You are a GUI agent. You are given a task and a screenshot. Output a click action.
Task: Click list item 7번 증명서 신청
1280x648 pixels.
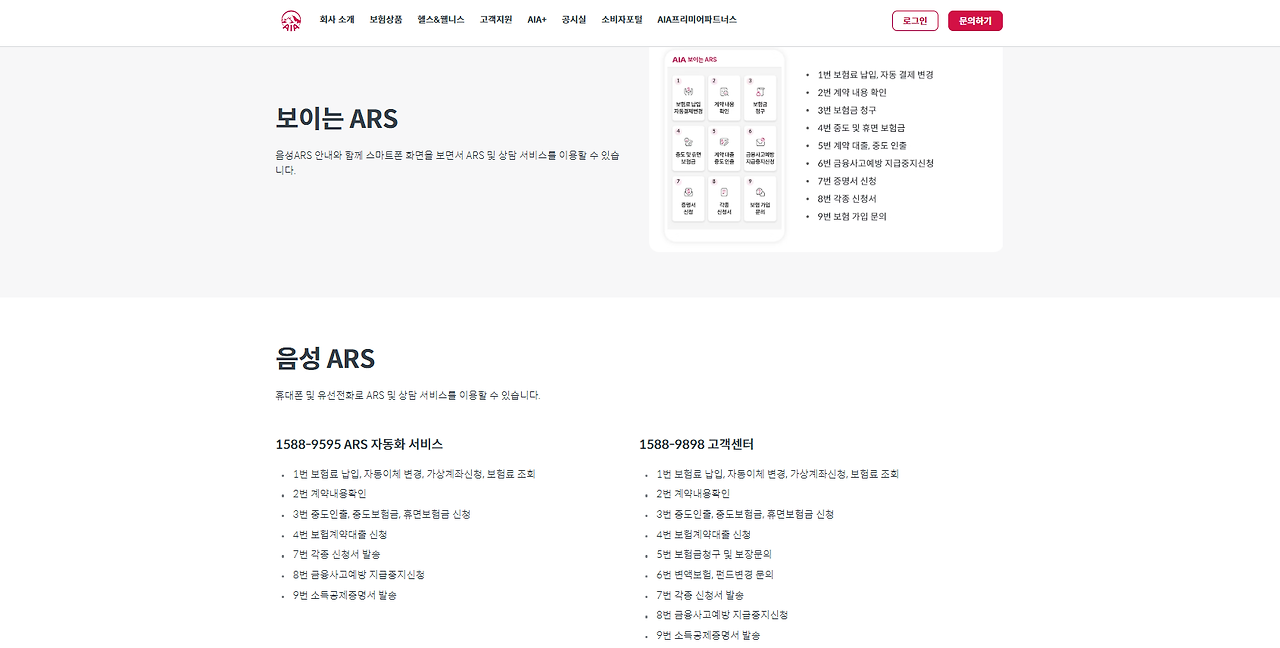point(847,181)
